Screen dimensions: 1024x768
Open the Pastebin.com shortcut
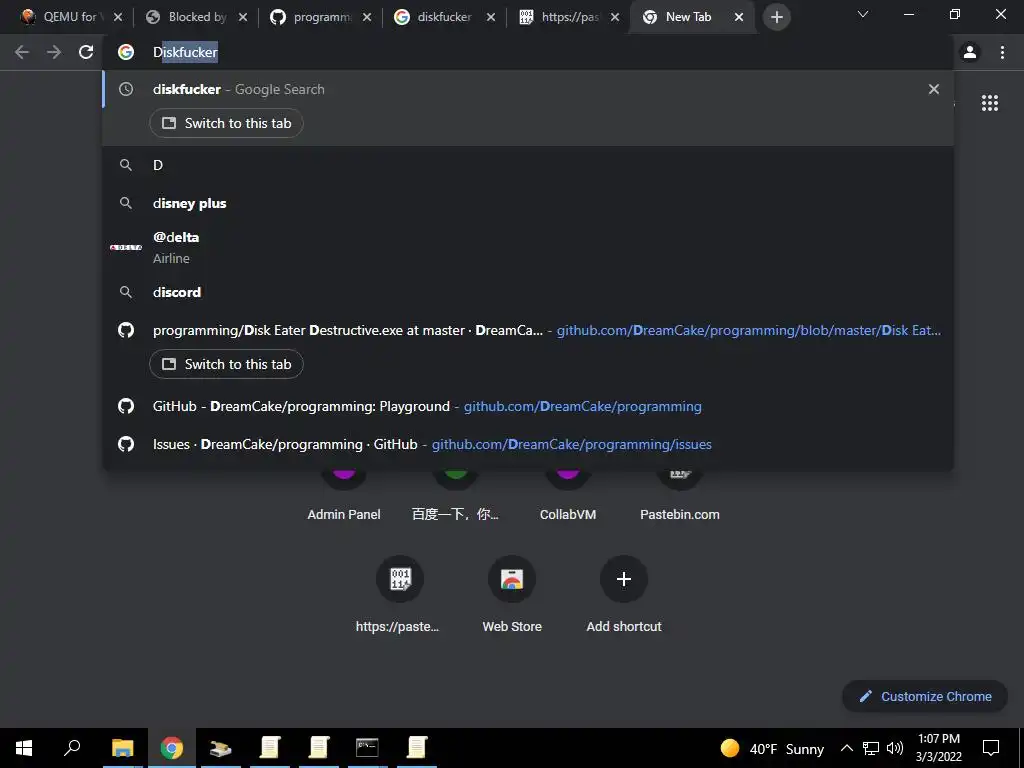(x=680, y=496)
